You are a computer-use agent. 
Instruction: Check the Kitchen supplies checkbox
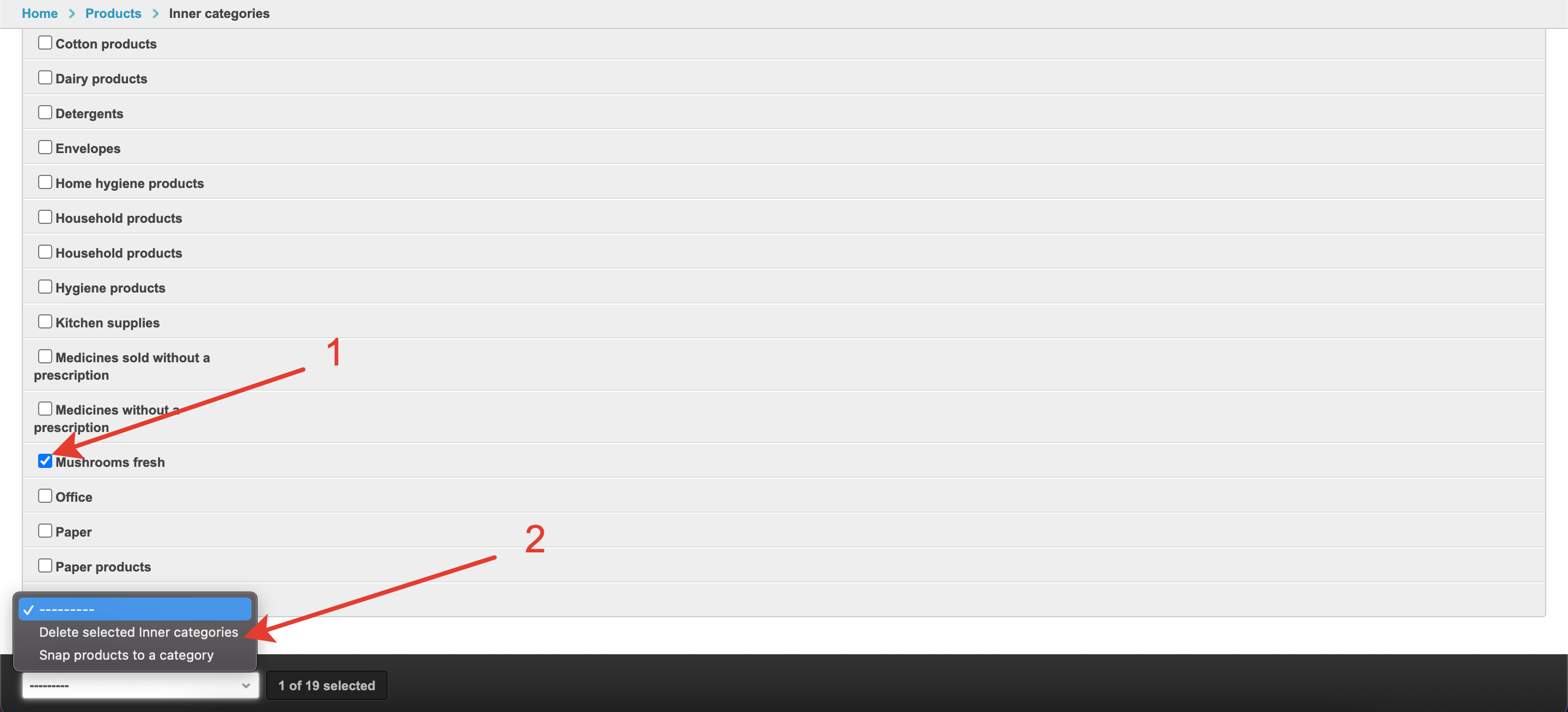45,321
